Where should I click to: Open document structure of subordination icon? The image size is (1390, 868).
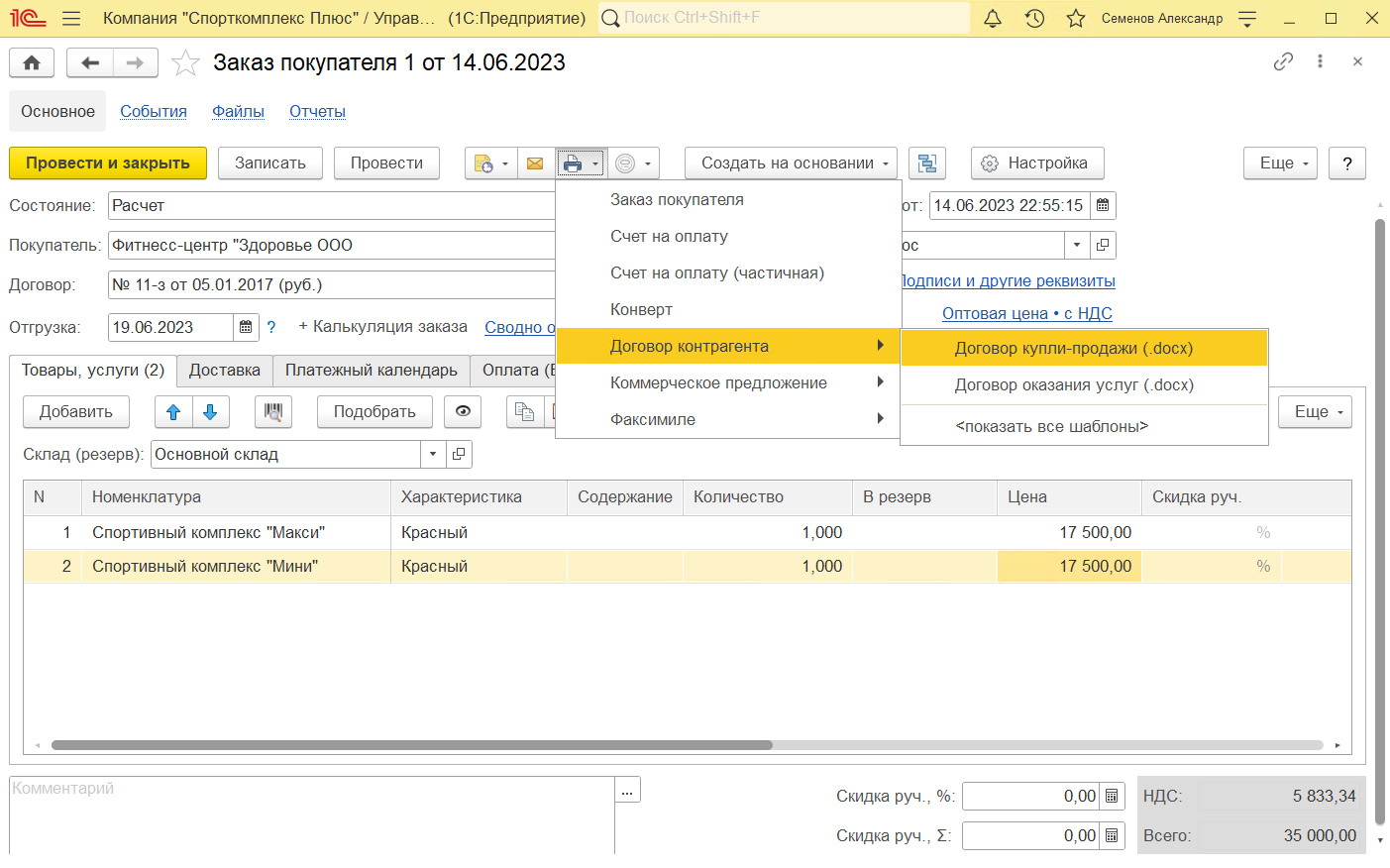927,163
